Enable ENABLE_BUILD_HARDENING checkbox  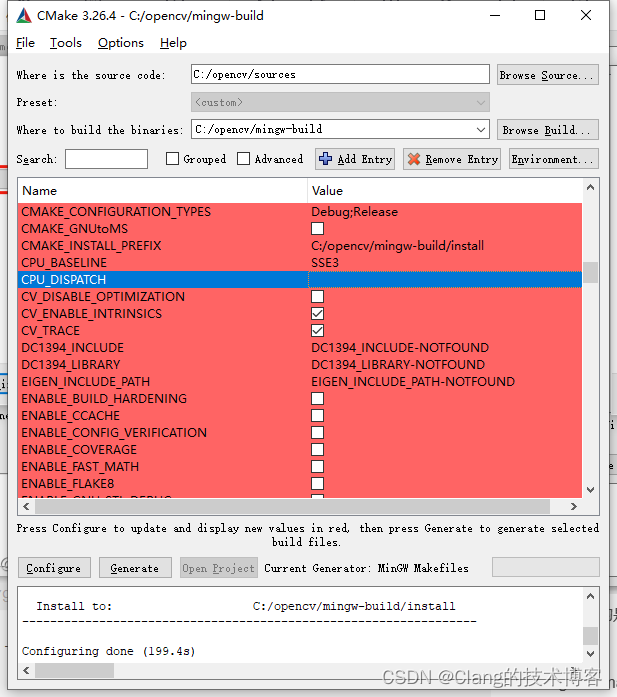(317, 398)
